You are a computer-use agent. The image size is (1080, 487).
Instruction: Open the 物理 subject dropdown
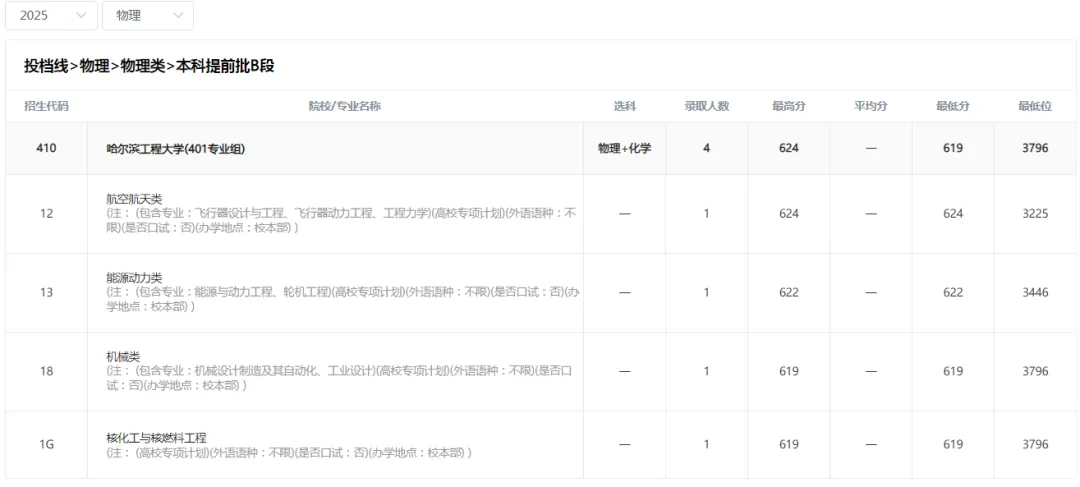pyautogui.click(x=147, y=16)
